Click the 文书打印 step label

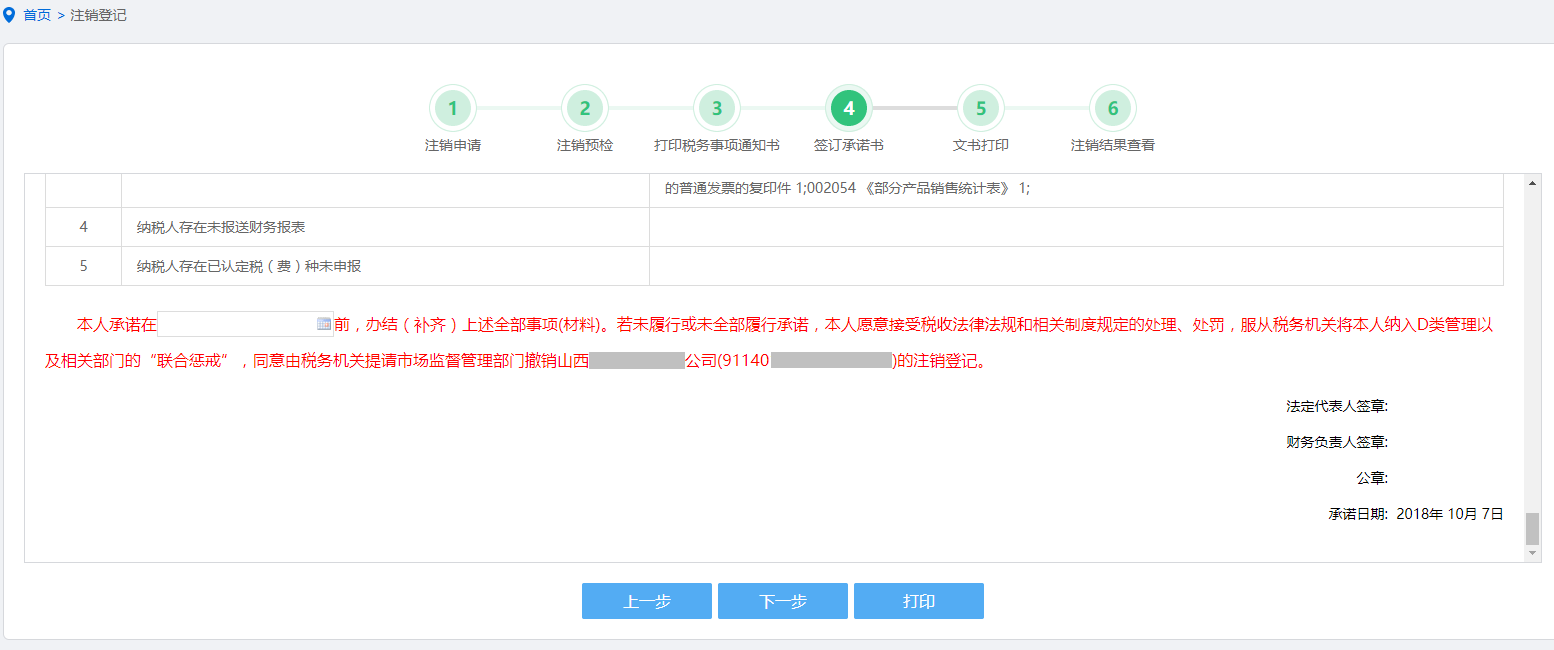click(x=981, y=145)
